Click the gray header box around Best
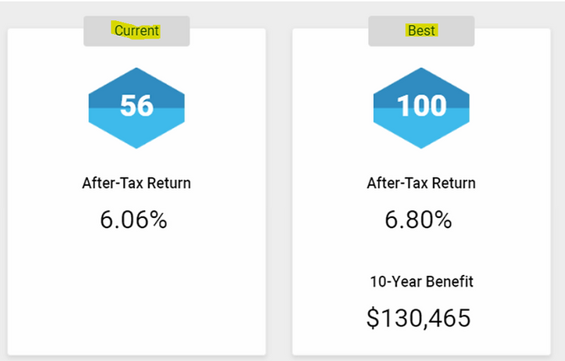This screenshot has height=361, width=565. tap(421, 31)
